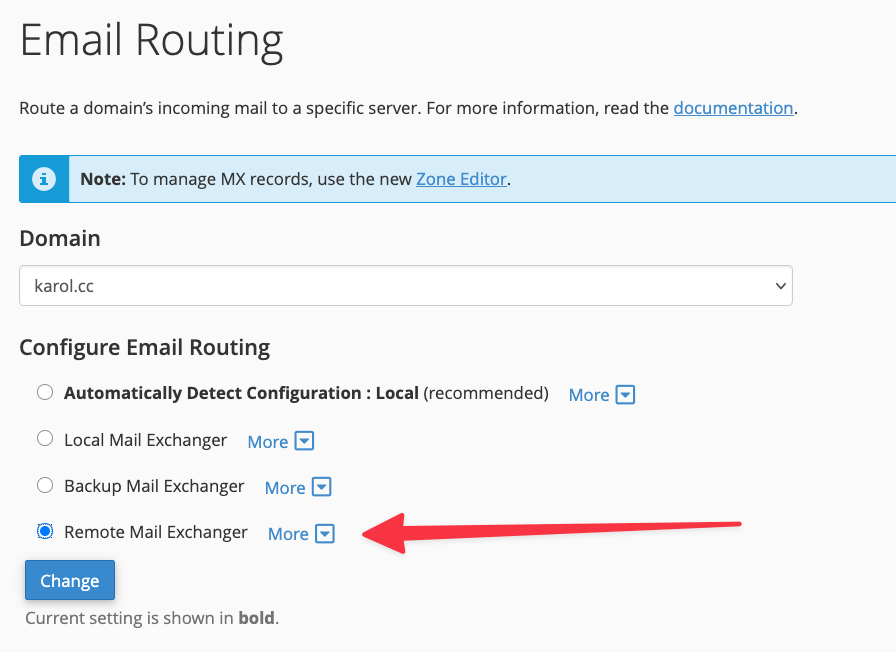Open the Zone Editor link
896x652 pixels.
(461, 179)
